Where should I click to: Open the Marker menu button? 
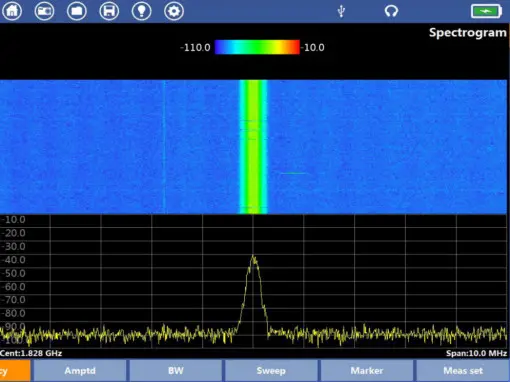(367, 371)
